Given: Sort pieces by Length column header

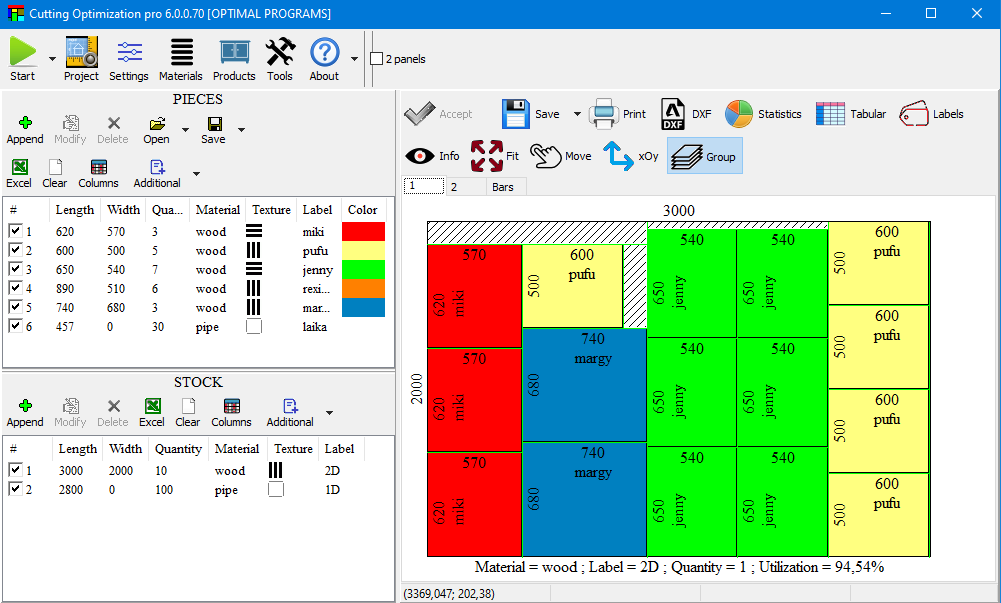Looking at the screenshot, I should [75, 210].
